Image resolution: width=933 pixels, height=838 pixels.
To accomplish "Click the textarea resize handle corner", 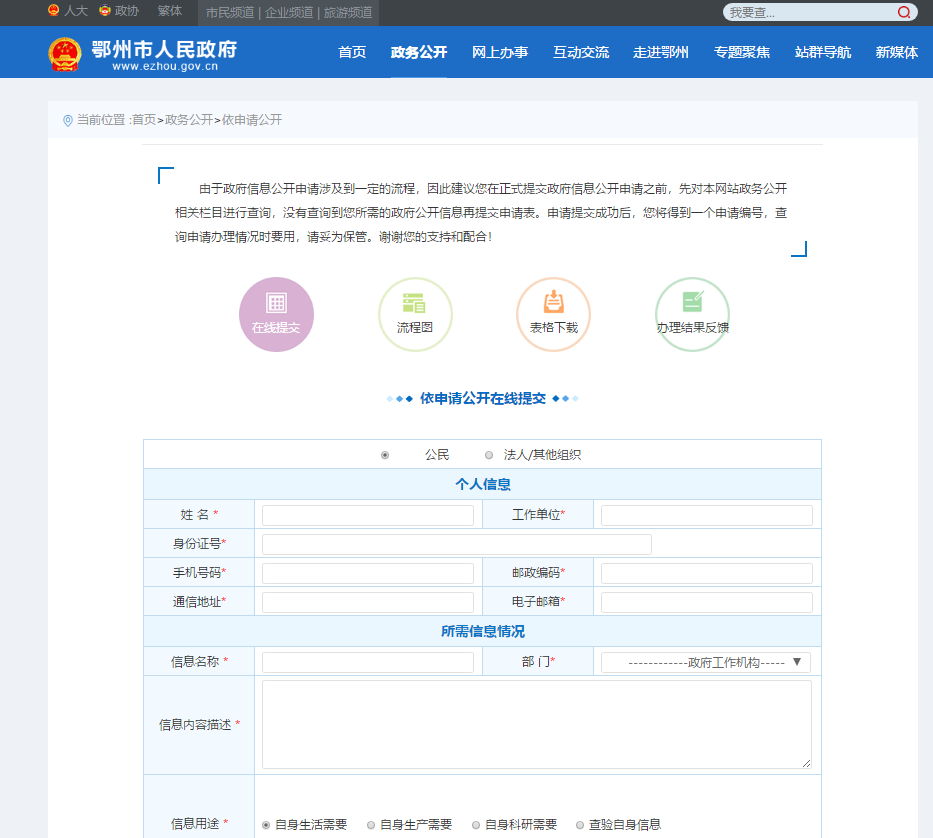I will 806,764.
